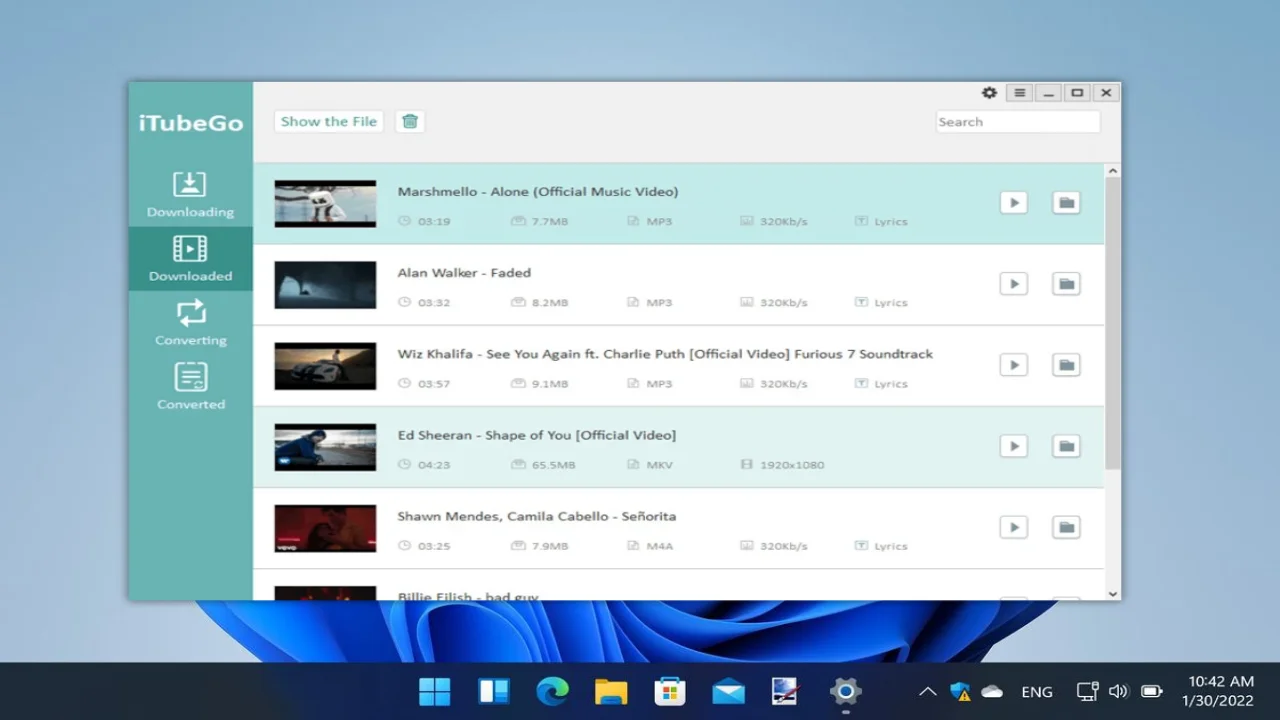Open settings gear in iTubeGo title bar

click(x=989, y=93)
